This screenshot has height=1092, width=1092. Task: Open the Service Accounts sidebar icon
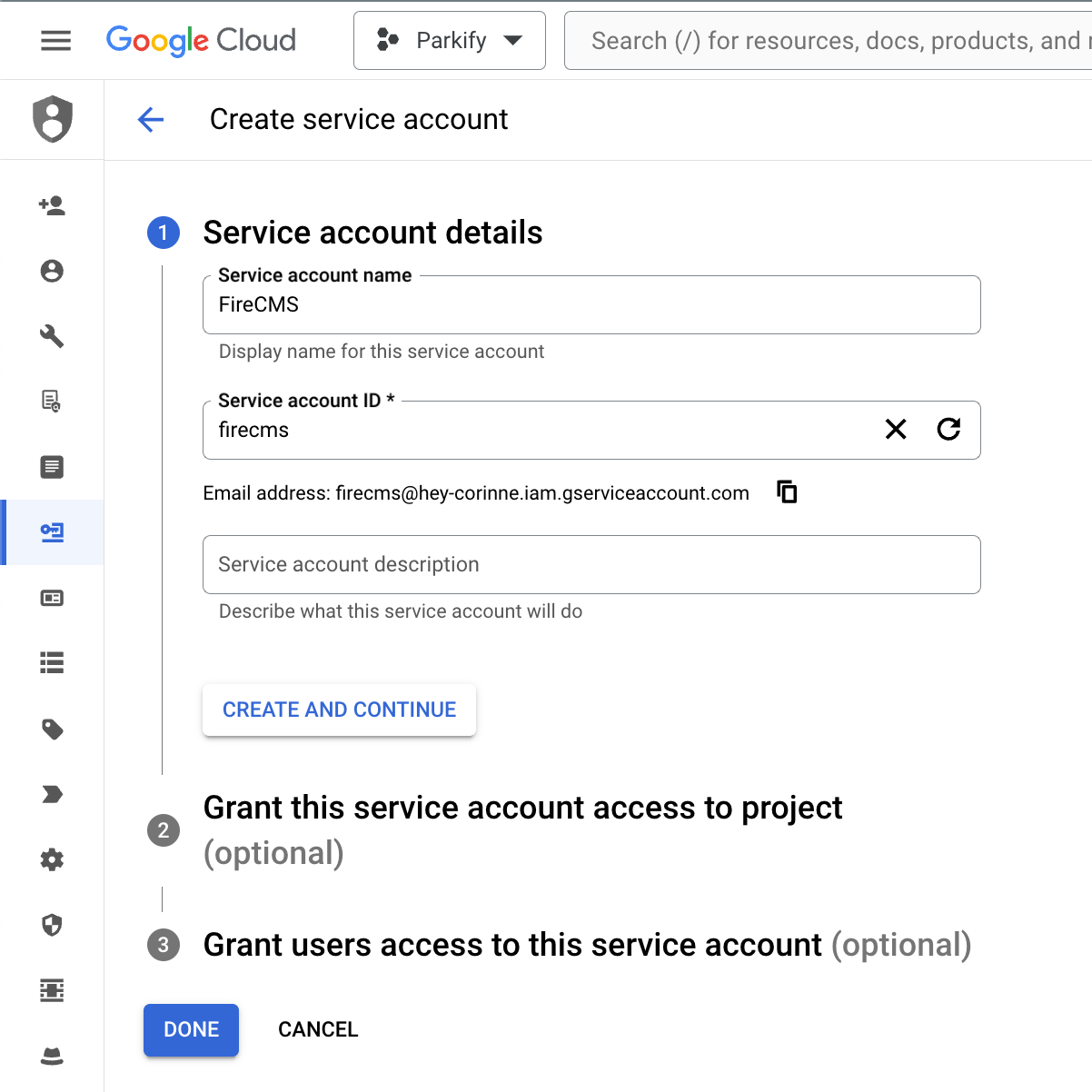click(52, 531)
